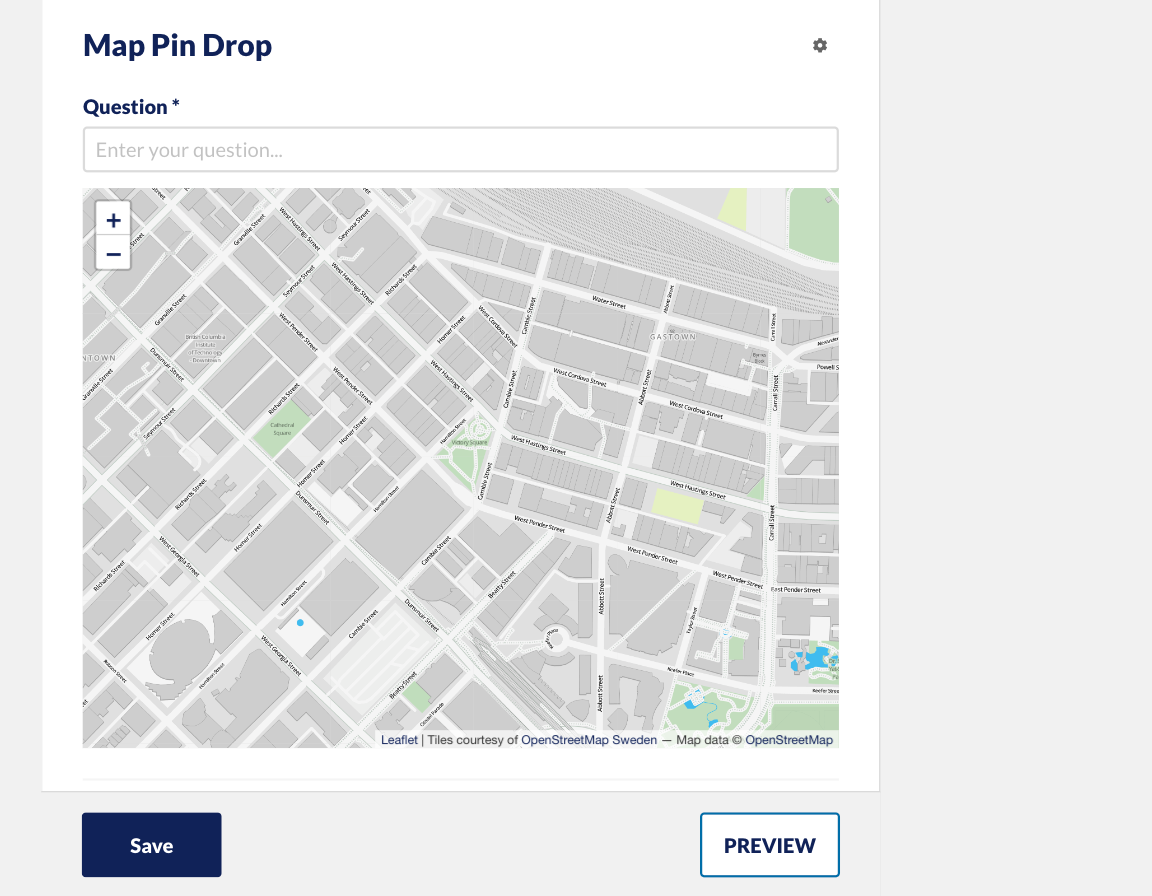Zoom out of the map with minus button
Screen dimensions: 1152x896
113,253
